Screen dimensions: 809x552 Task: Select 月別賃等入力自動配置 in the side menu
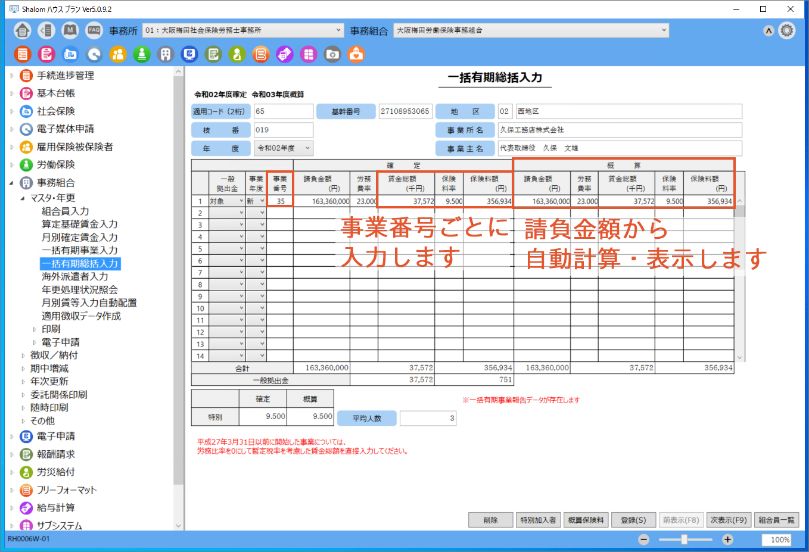[x=89, y=303]
